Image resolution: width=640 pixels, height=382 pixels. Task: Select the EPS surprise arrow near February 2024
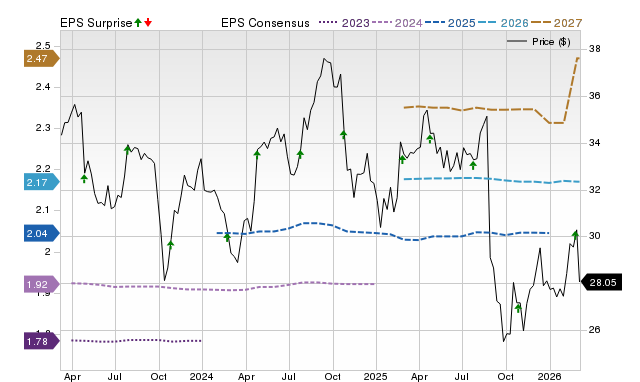[227, 237]
